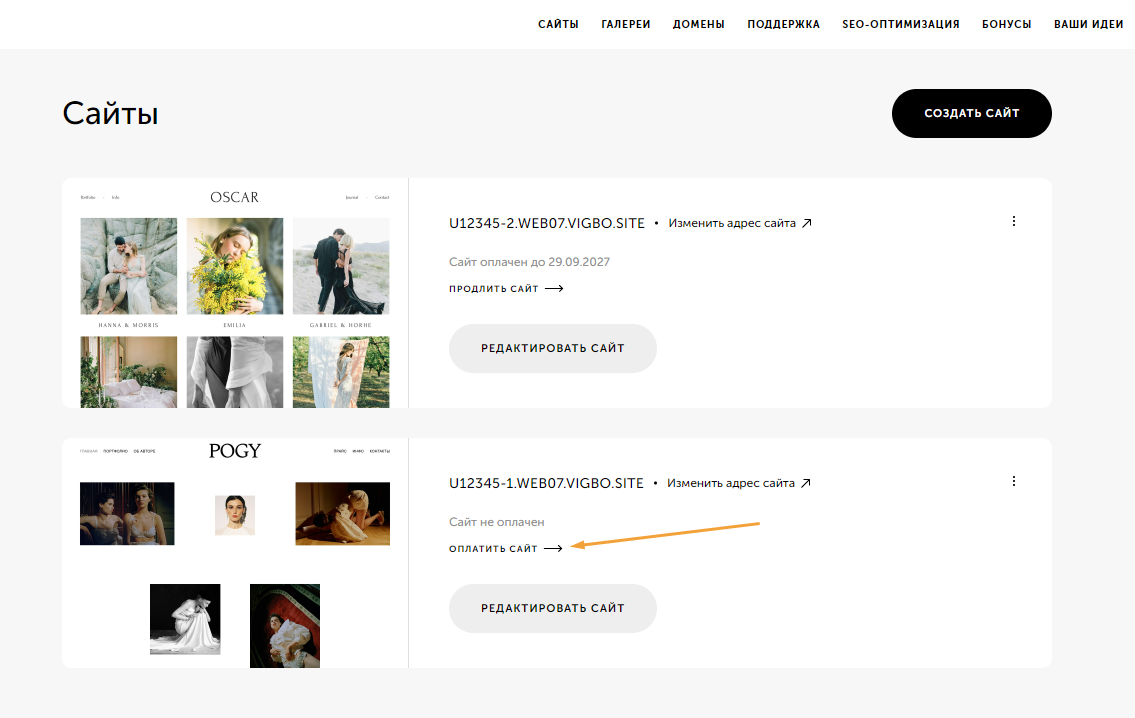
Task: Open the three-dot menu for the POGY site
Action: 1014,481
